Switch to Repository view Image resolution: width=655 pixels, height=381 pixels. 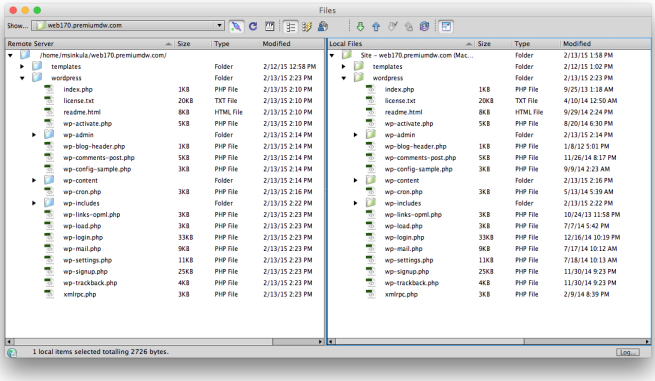point(323,27)
